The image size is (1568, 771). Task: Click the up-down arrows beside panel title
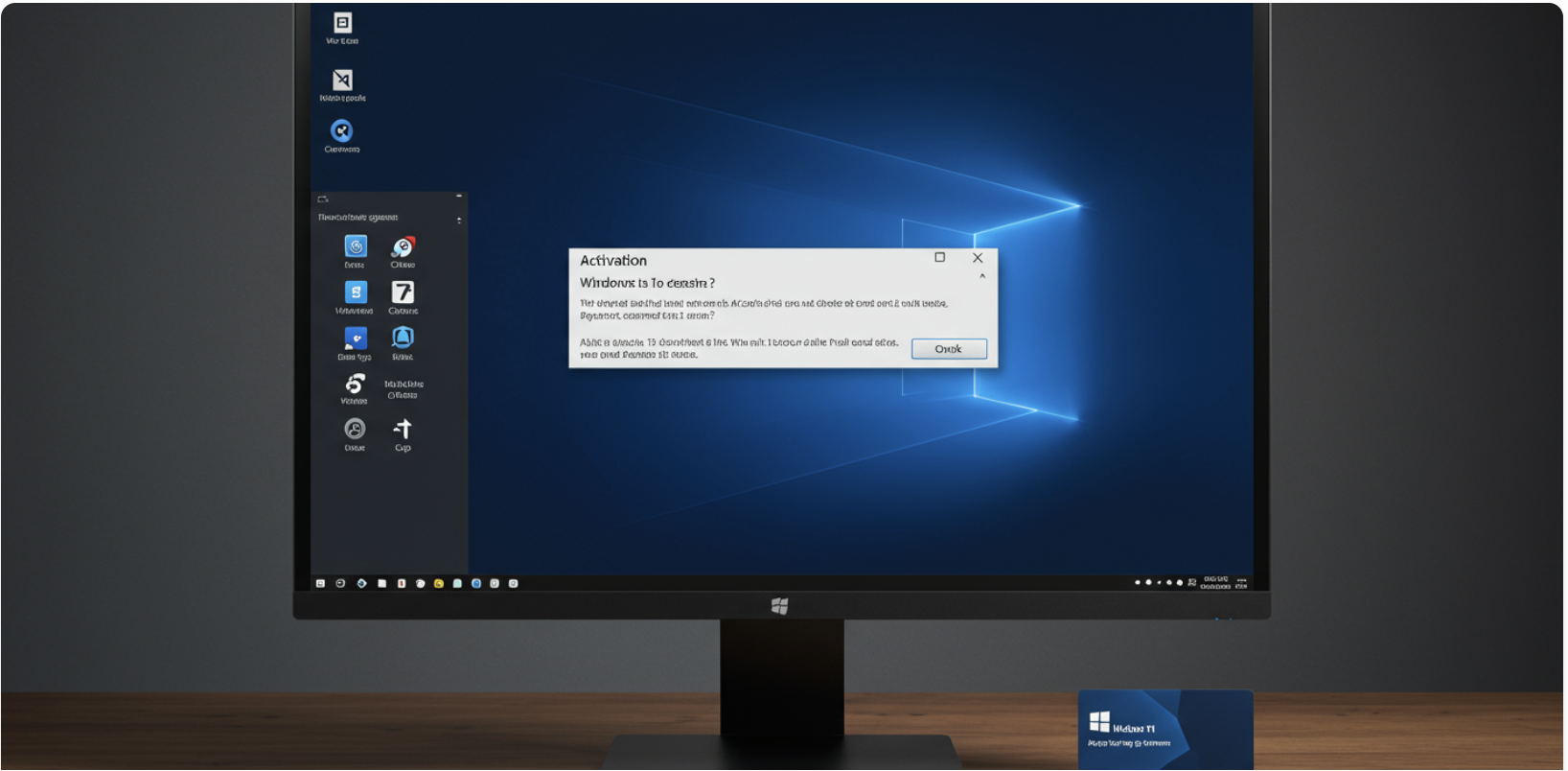[x=459, y=221]
